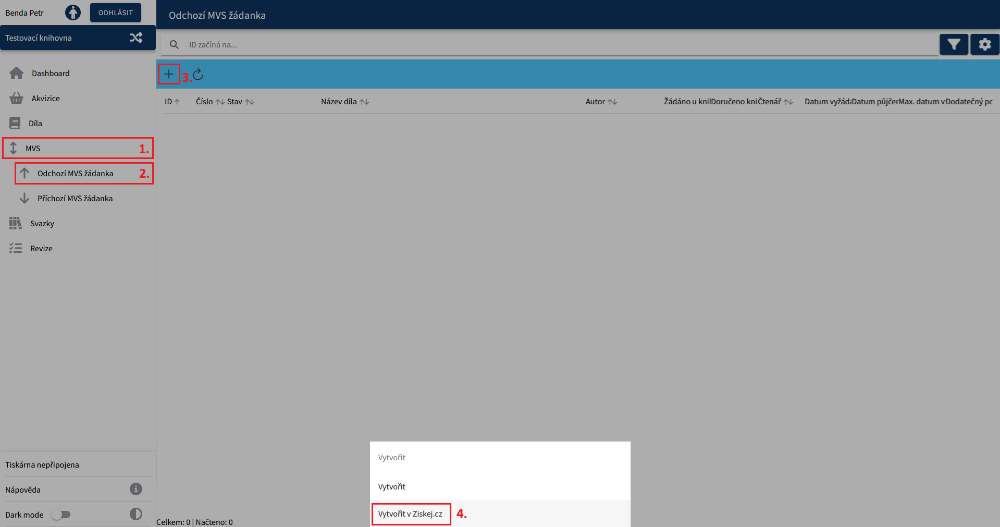Go to the Dashboard page
Viewport: 1000px width, 527px height.
click(x=50, y=73)
